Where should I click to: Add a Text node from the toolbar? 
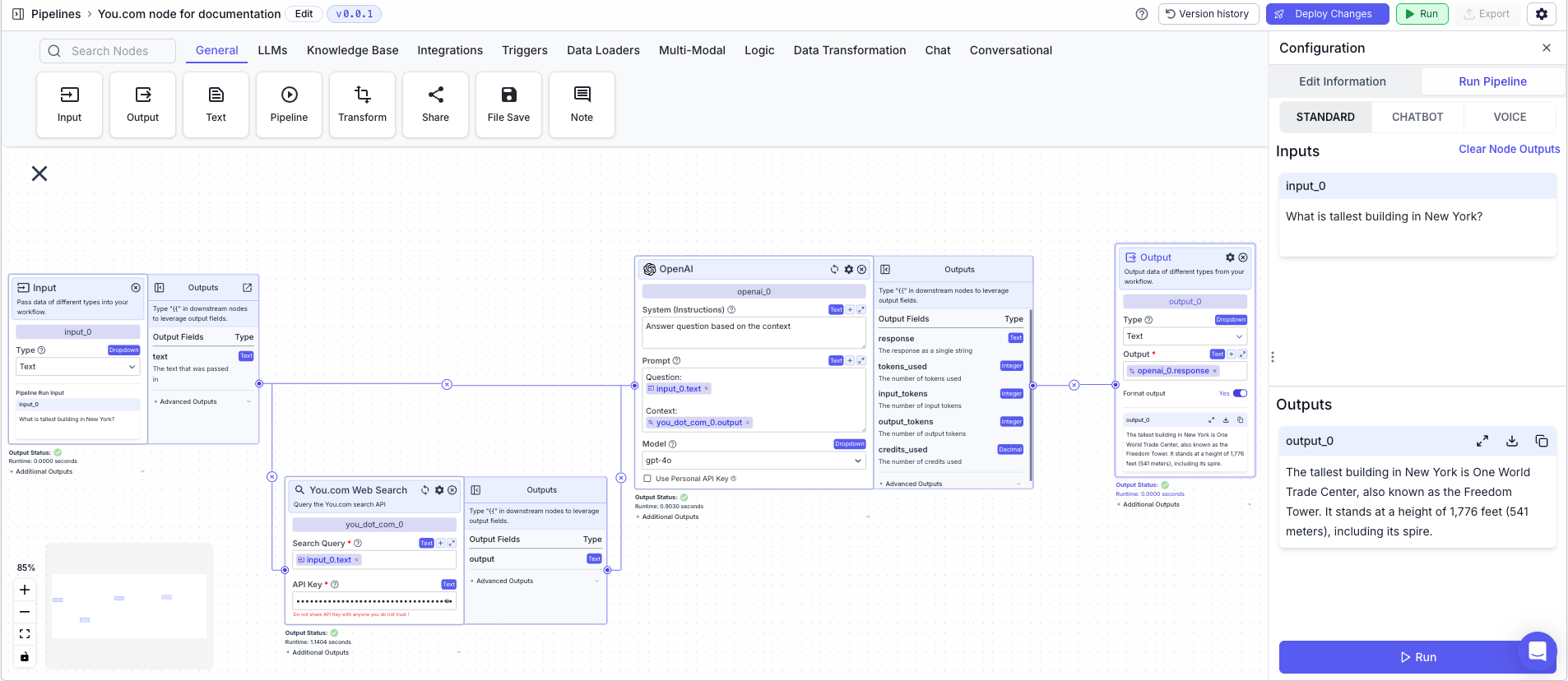[x=216, y=104]
